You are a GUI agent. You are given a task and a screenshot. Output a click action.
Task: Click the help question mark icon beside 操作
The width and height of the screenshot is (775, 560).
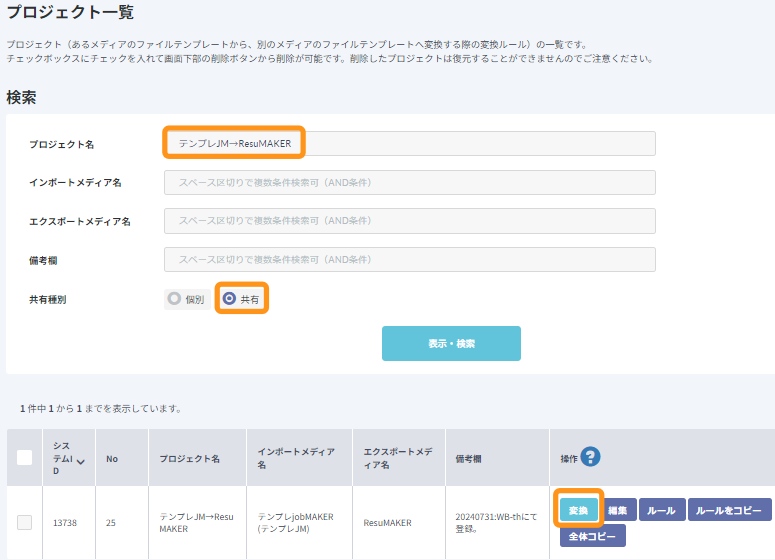[590, 457]
